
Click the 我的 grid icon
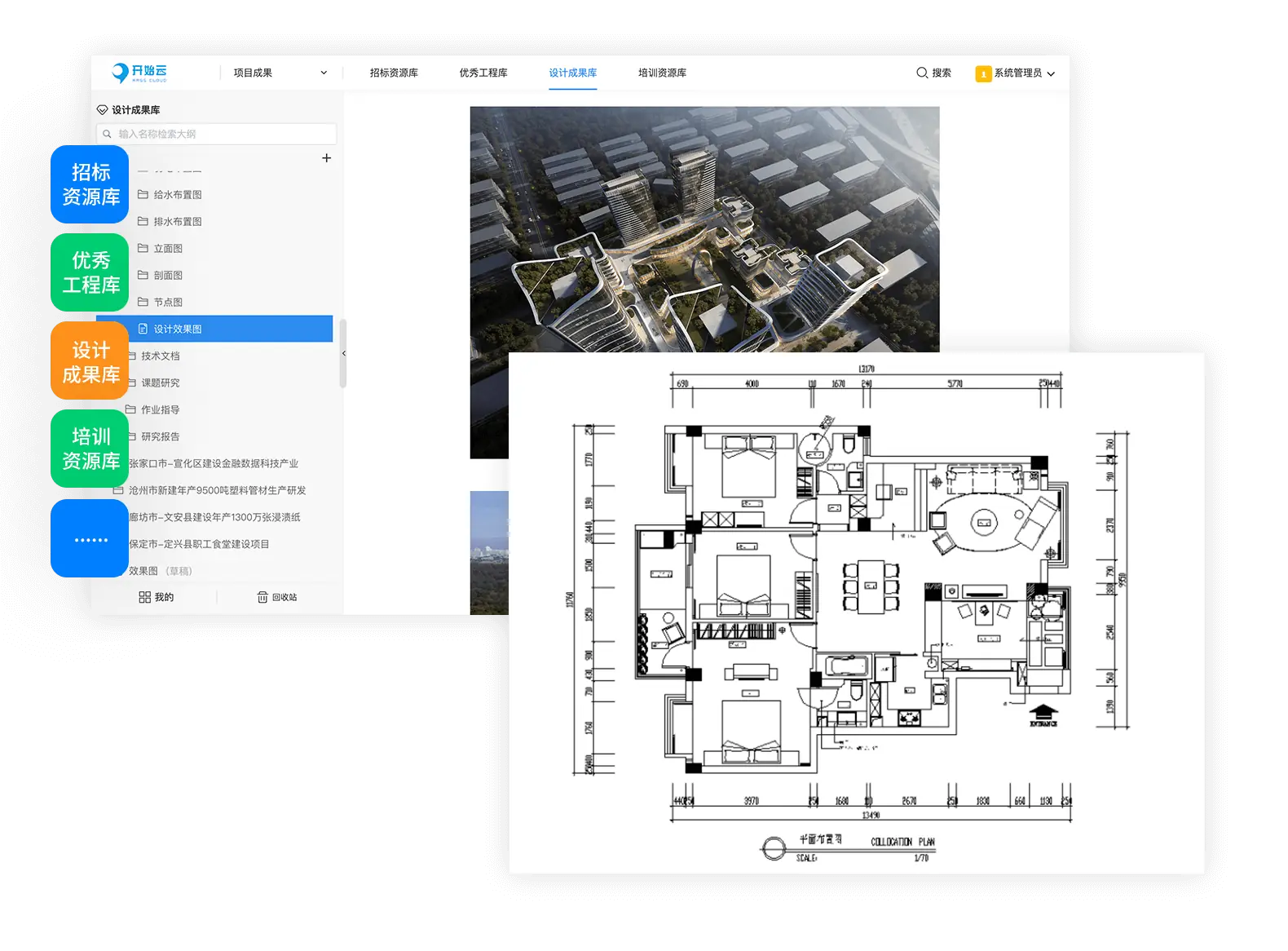(x=145, y=597)
